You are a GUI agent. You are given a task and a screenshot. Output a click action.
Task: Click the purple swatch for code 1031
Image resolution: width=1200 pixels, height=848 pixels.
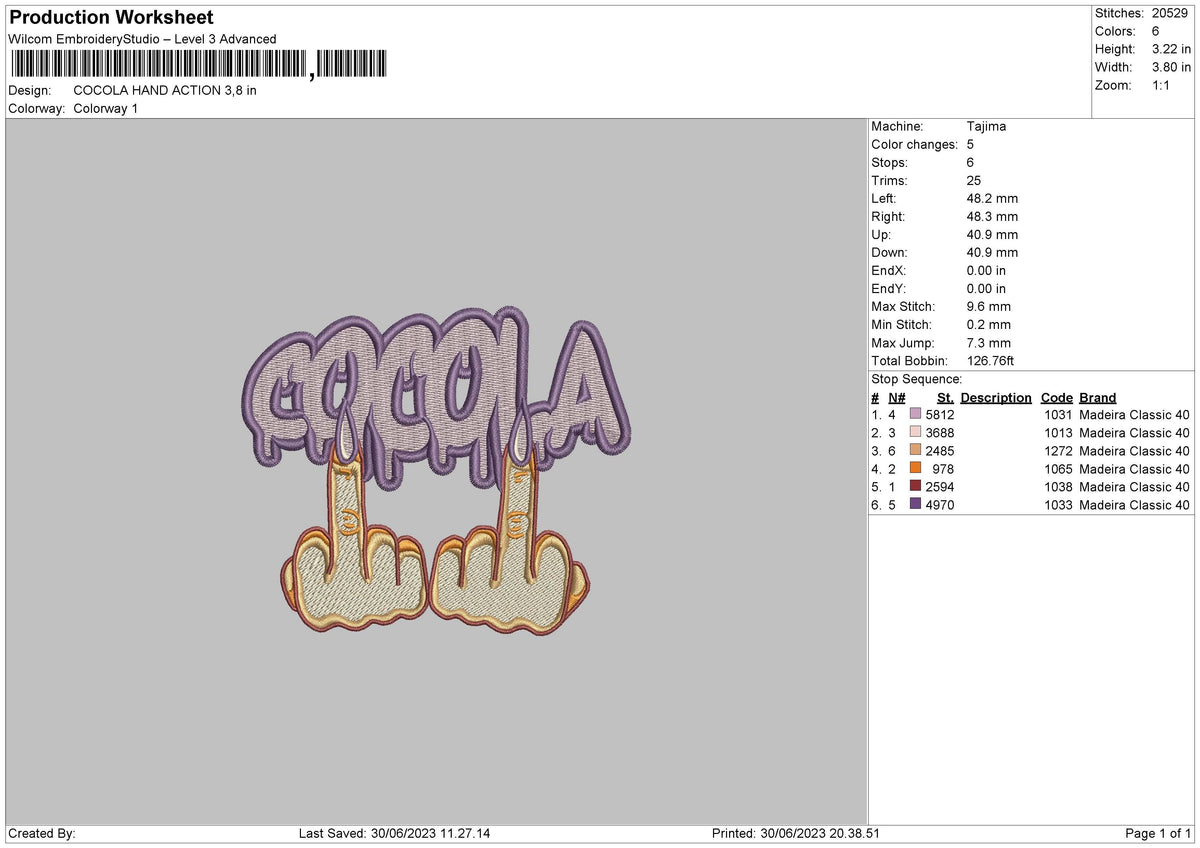pos(915,414)
